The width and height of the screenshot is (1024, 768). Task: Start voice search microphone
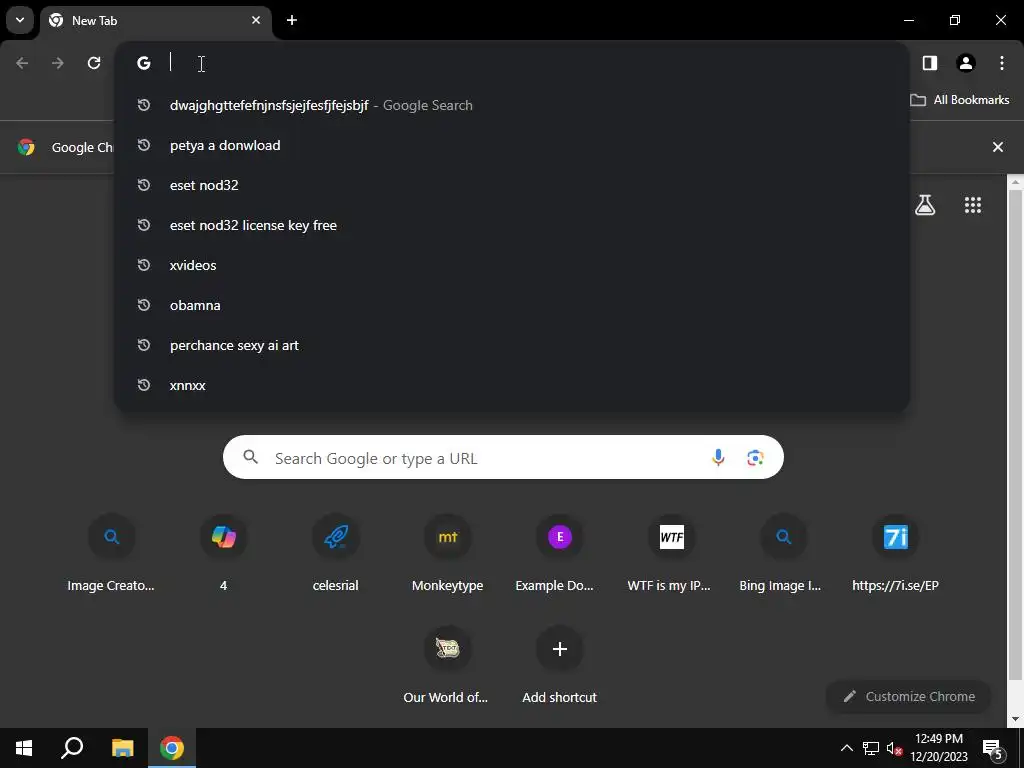[718, 458]
